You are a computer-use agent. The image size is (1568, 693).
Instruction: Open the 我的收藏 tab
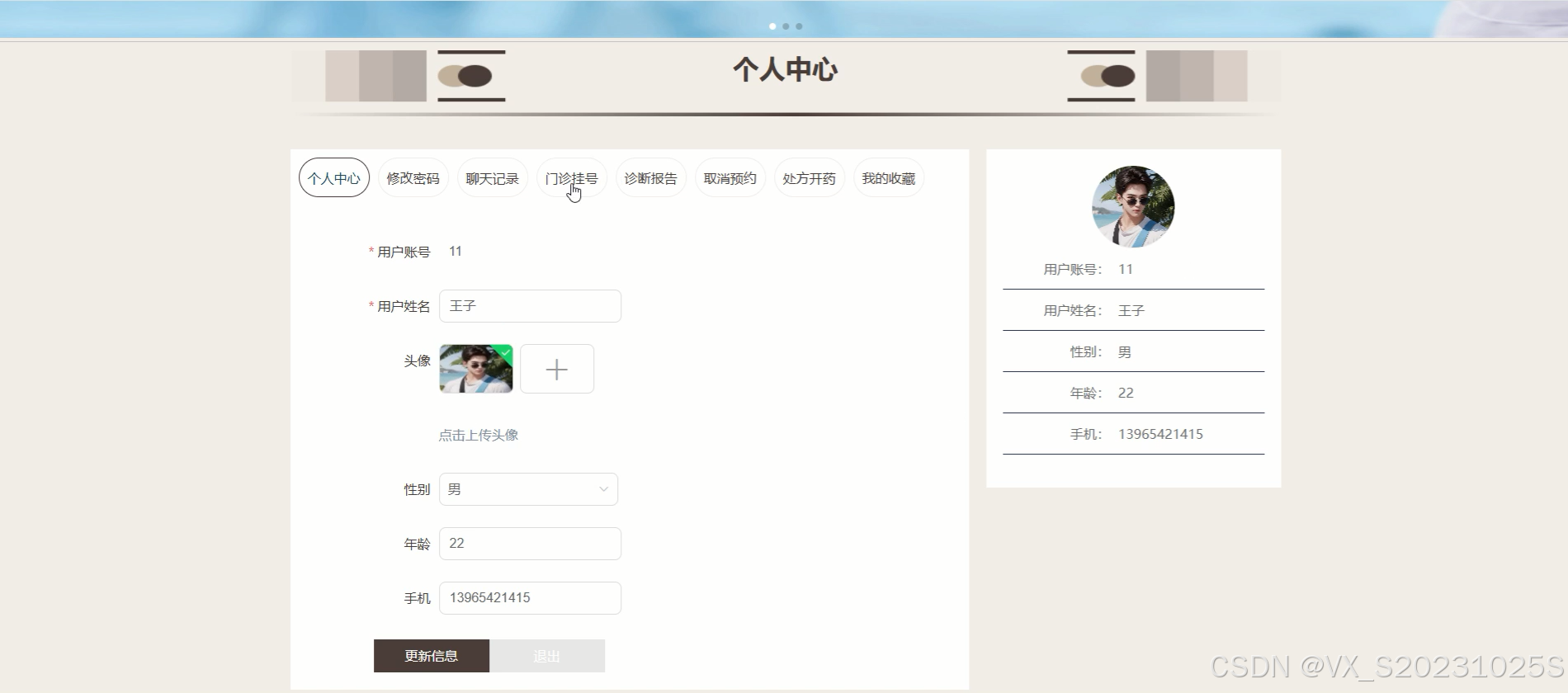(x=888, y=178)
